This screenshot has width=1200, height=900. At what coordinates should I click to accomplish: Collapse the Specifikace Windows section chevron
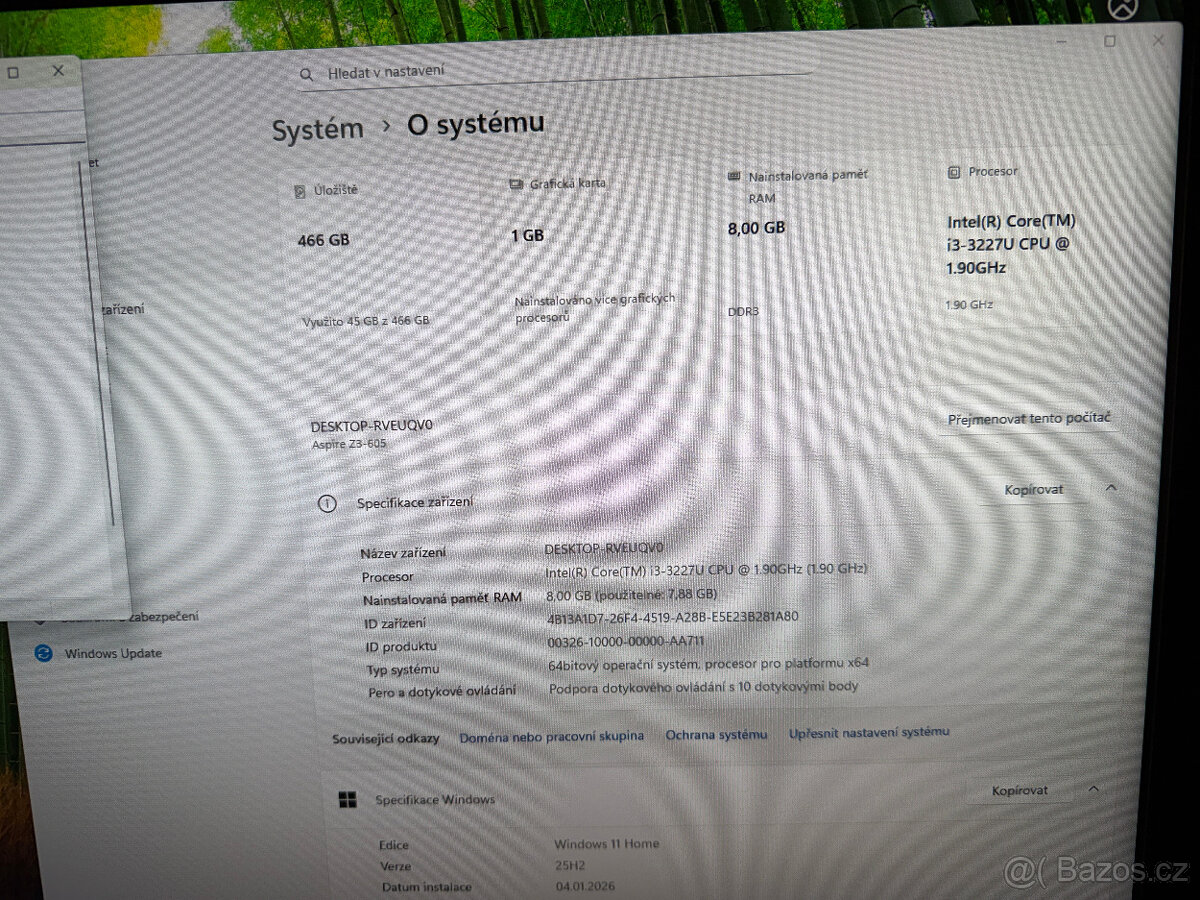[x=1092, y=790]
